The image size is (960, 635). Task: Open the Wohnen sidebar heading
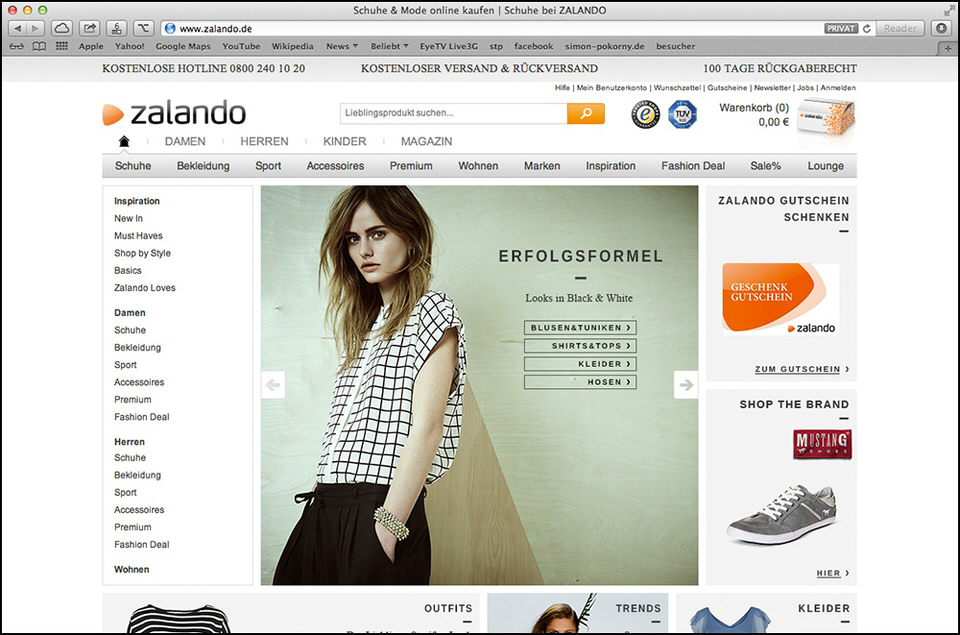[132, 569]
